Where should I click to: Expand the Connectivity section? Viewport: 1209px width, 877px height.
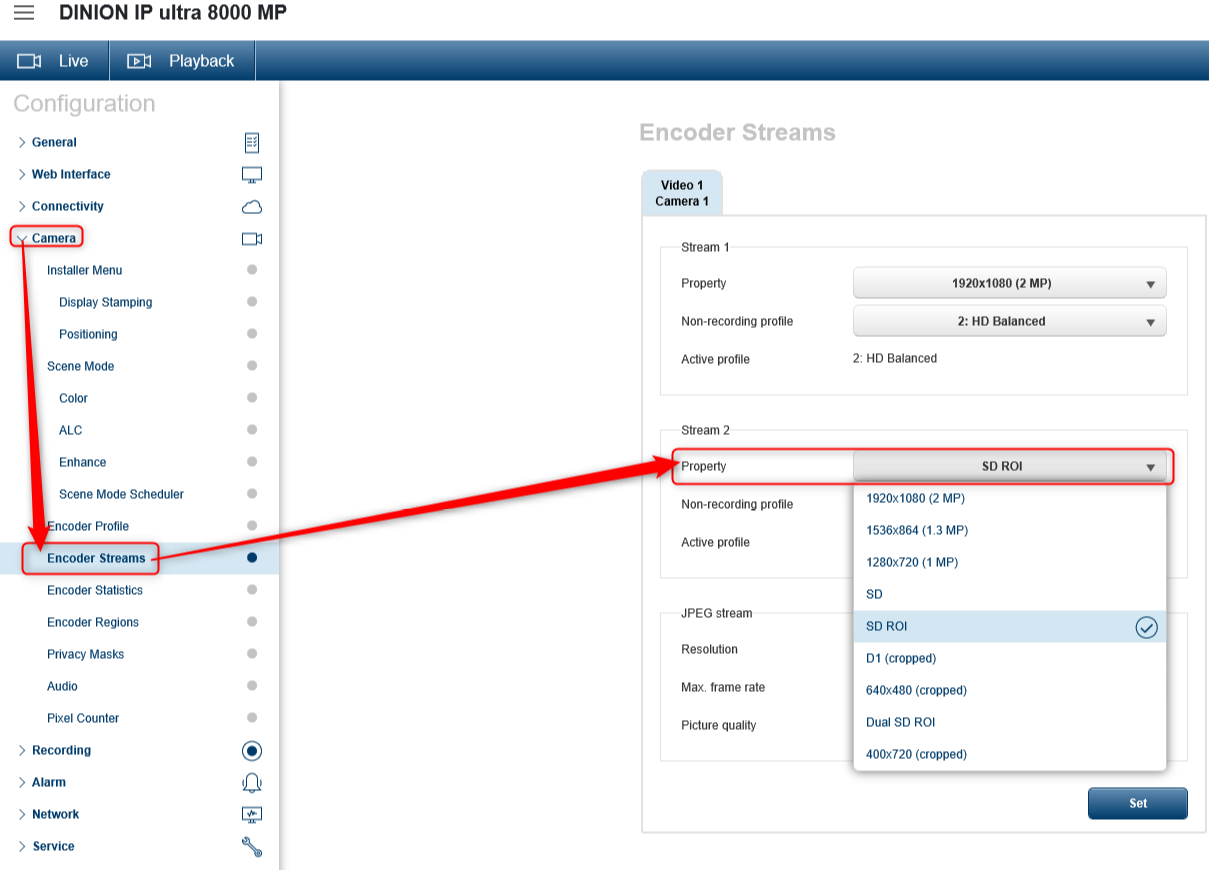[22, 206]
